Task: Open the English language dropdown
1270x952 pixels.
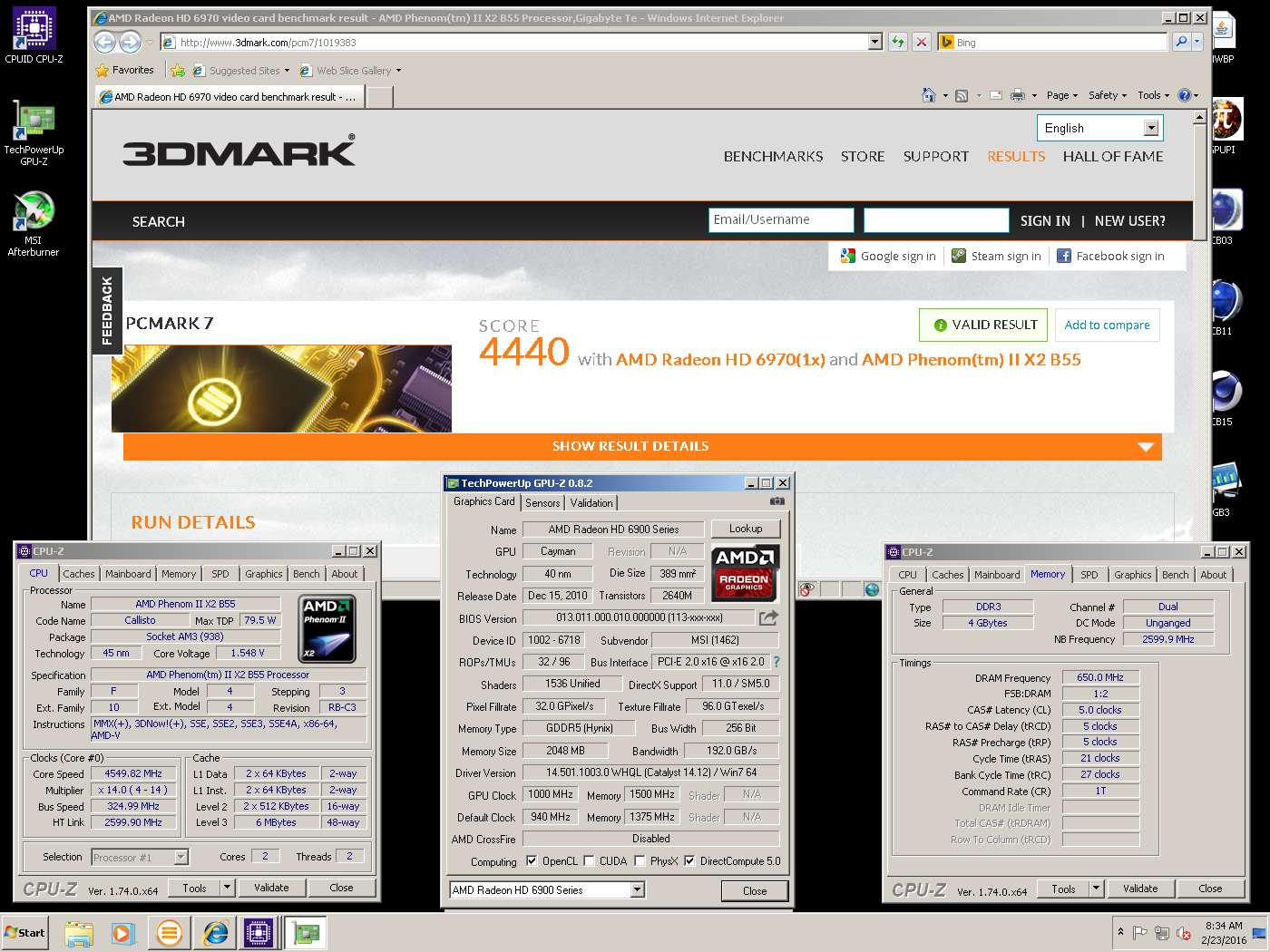Action: coord(1151,128)
